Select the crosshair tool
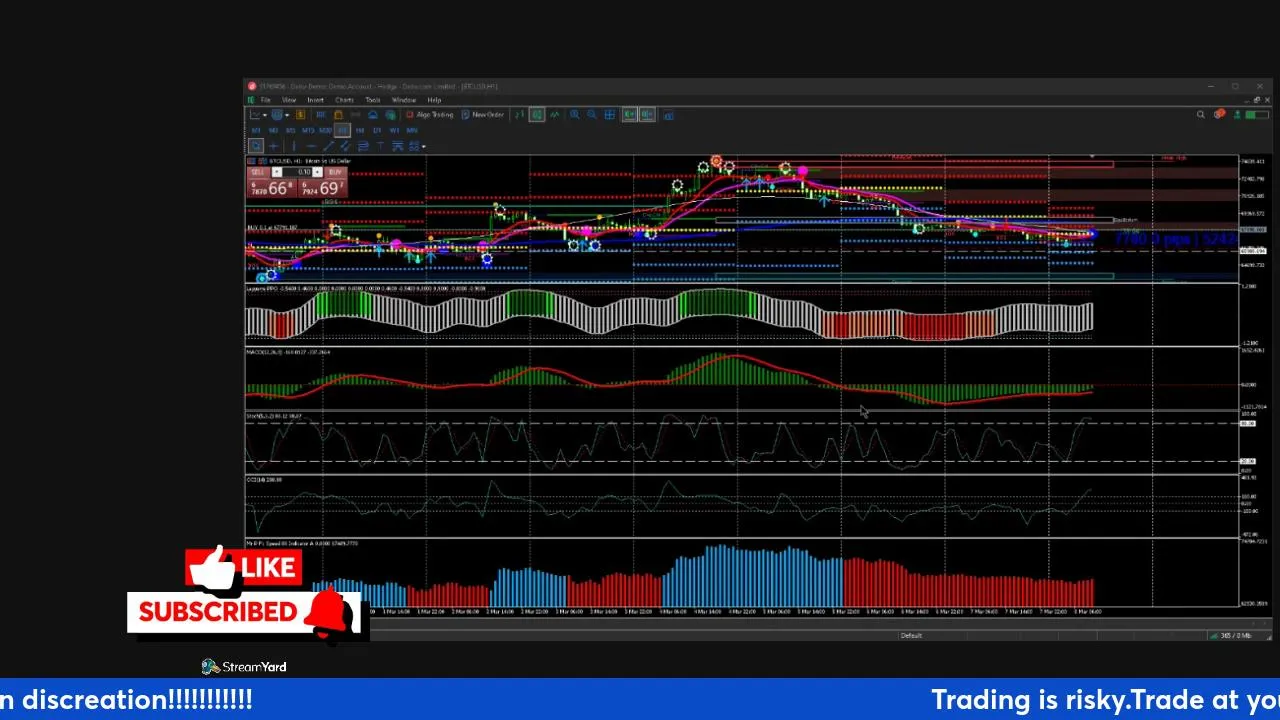1280x720 pixels. click(x=274, y=146)
